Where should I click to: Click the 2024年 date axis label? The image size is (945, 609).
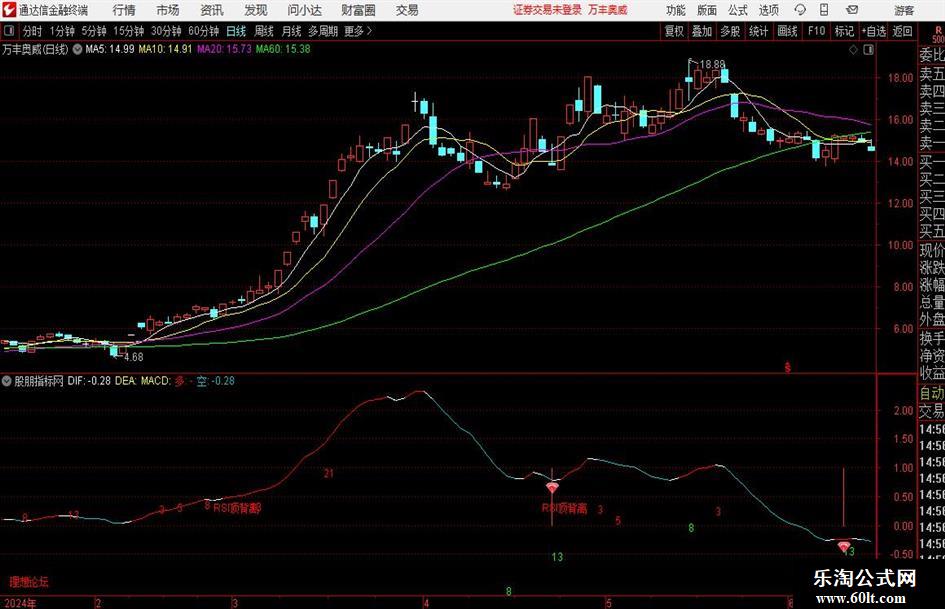[20, 603]
